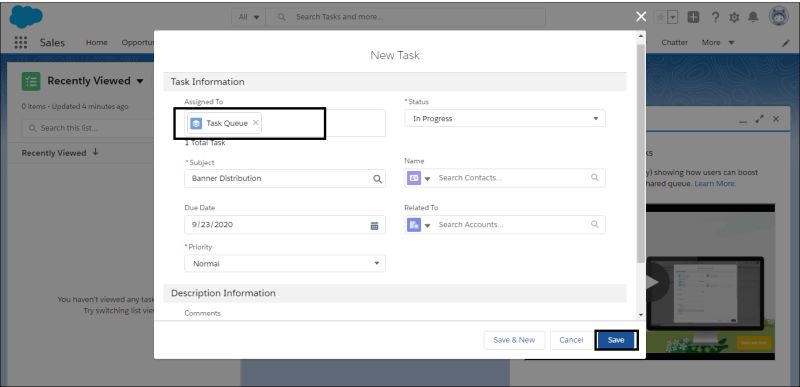The width and height of the screenshot is (800, 387).
Task: Open the global actions plus icon
Action: click(x=693, y=17)
